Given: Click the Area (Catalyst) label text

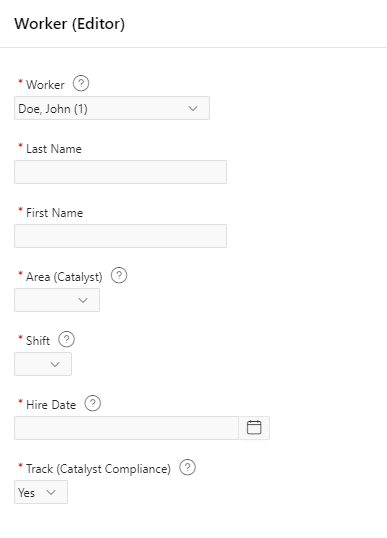Looking at the screenshot, I should (x=64, y=277).
